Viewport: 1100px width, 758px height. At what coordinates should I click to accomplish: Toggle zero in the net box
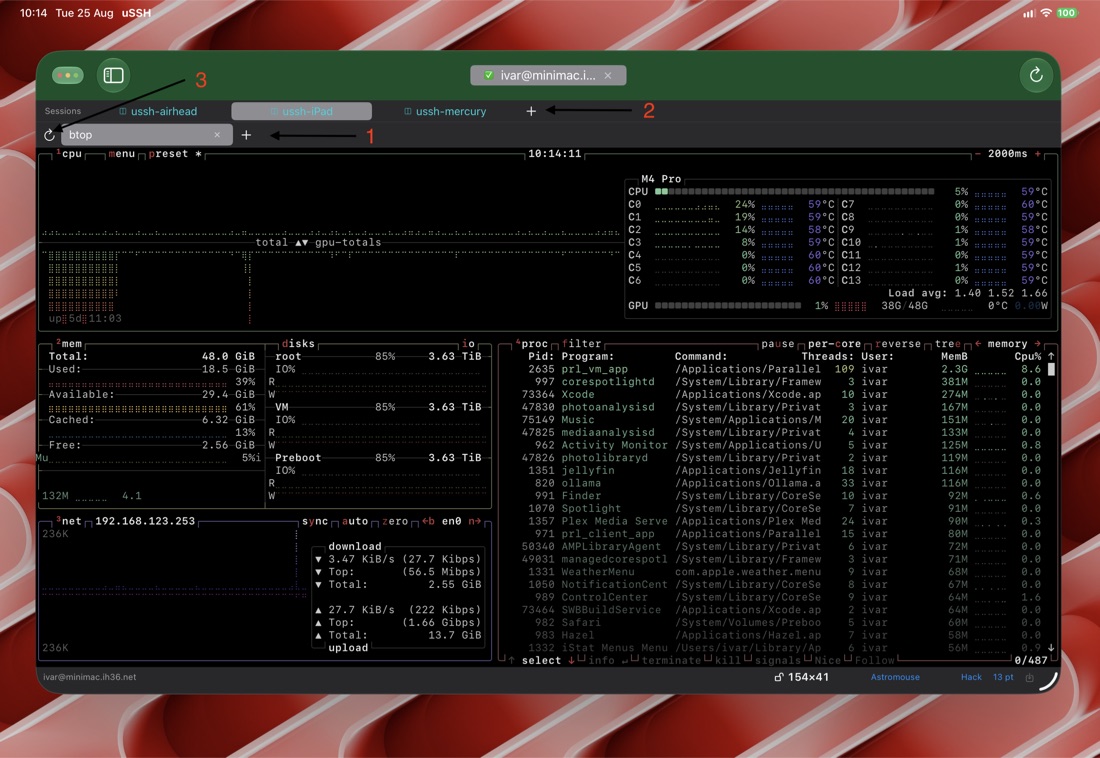(x=395, y=521)
